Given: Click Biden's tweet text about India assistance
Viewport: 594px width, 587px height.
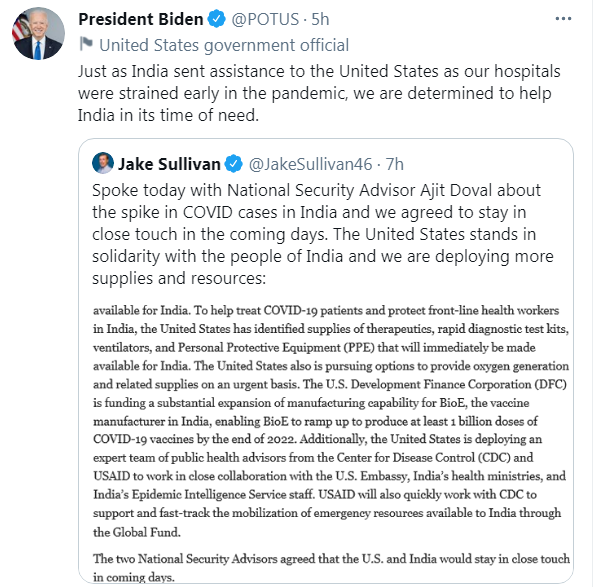Looking at the screenshot, I should (x=319, y=93).
